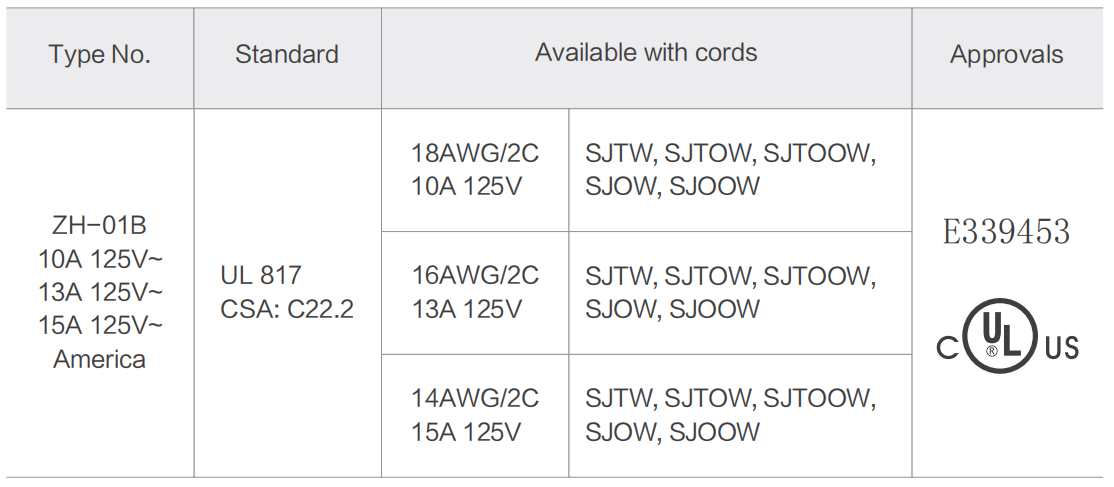Click the UL 817 standard text
This screenshot has height=487, width=1114.
pos(261,275)
